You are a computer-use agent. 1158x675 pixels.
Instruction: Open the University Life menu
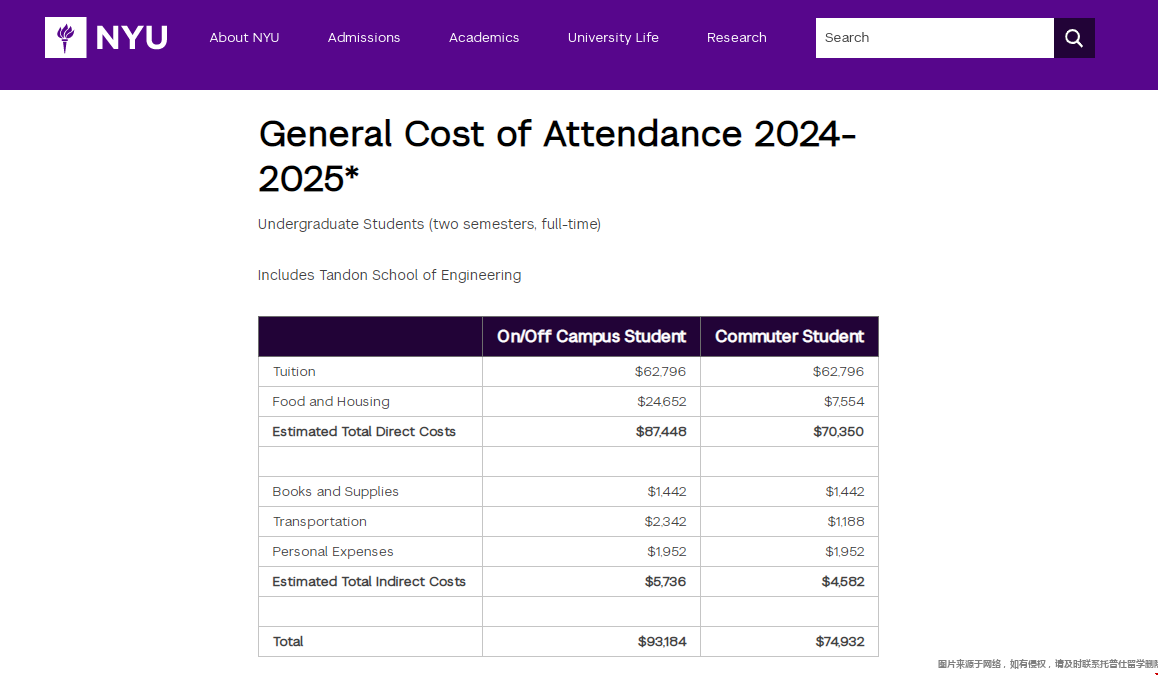click(613, 38)
